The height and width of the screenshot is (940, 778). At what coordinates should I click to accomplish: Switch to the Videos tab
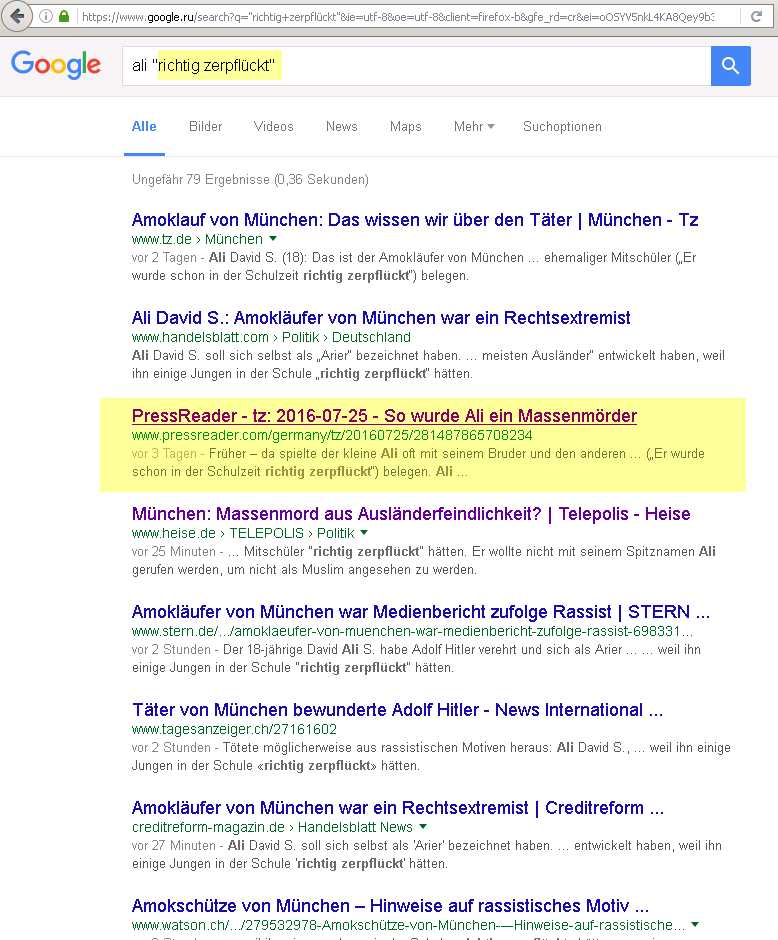tap(273, 126)
